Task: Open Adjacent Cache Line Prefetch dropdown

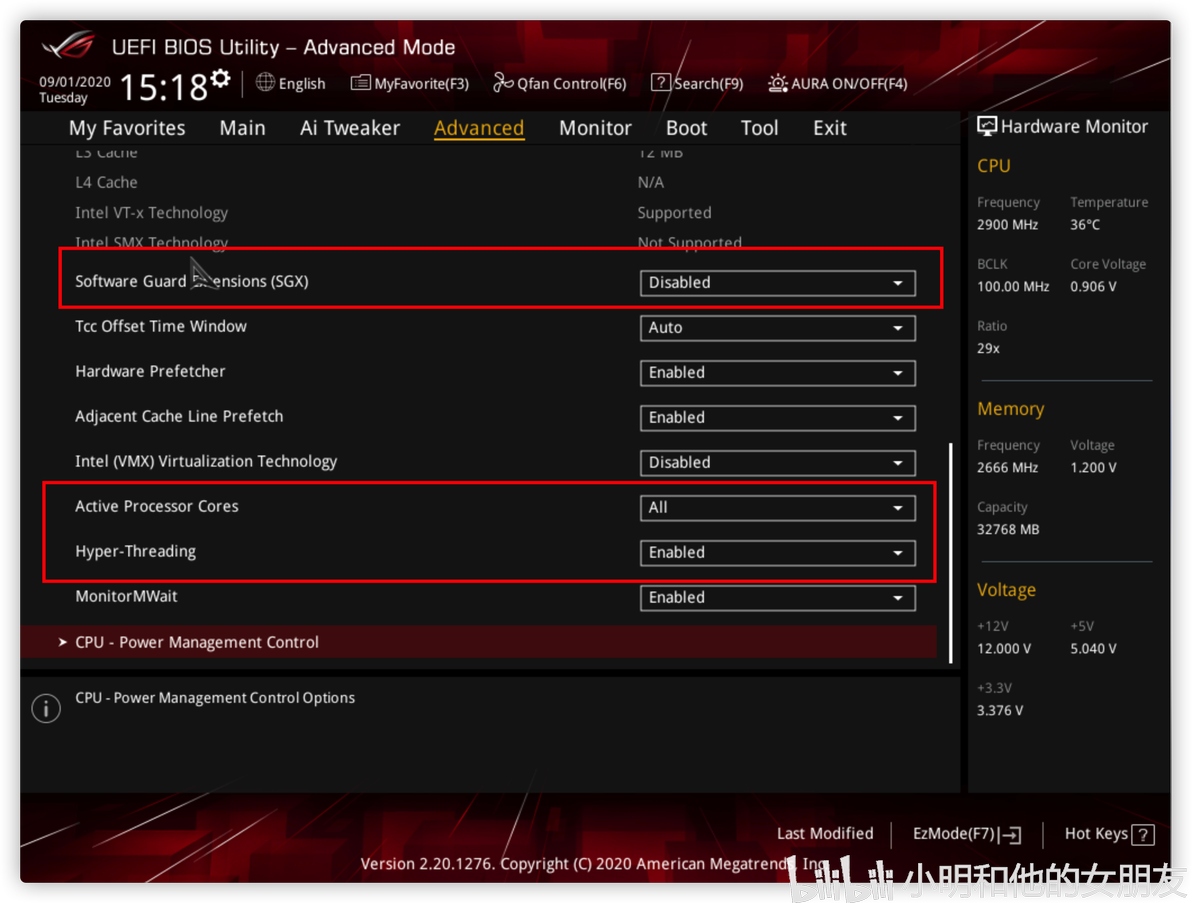Action: 777,417
